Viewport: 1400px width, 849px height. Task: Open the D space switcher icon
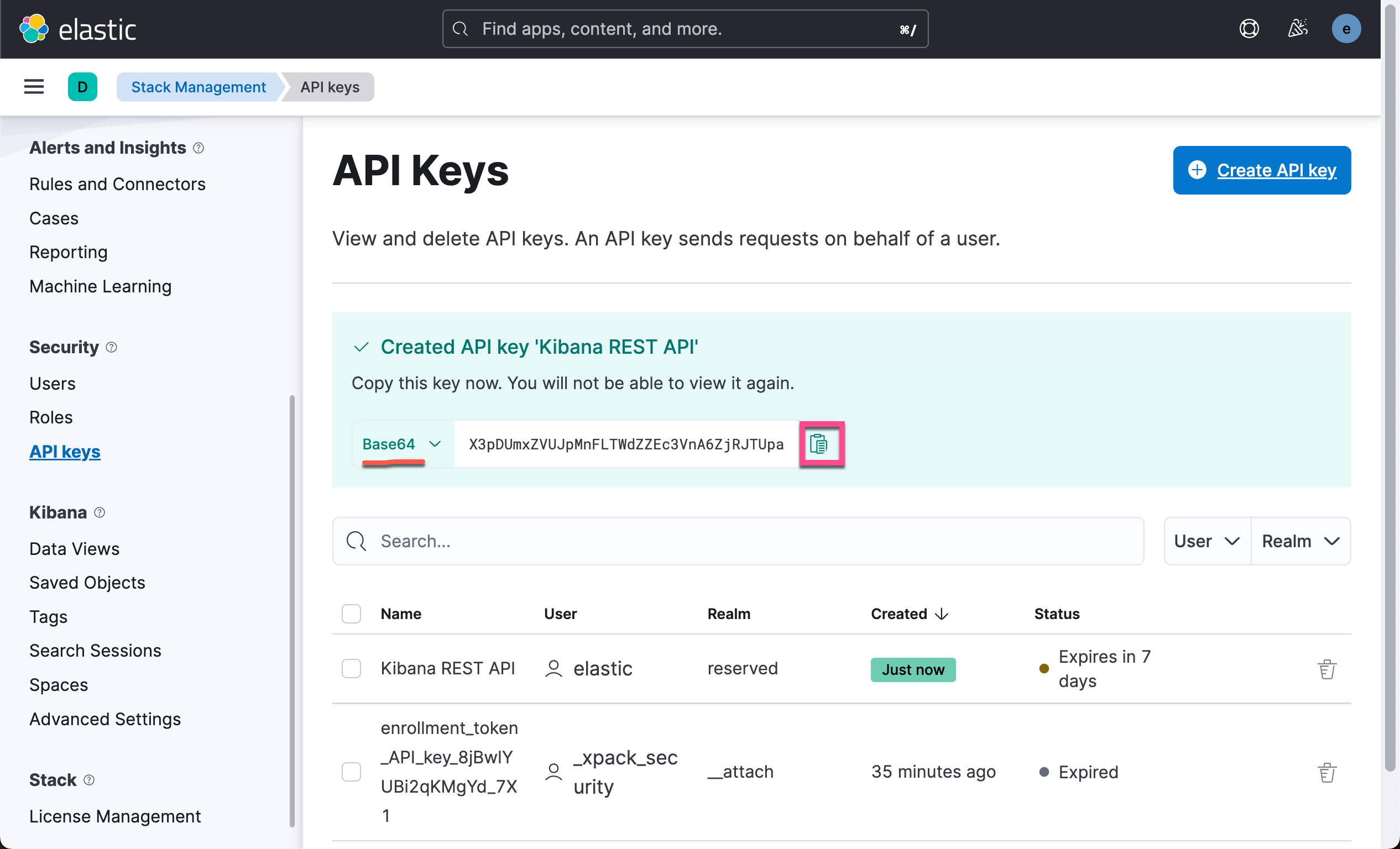(82, 86)
